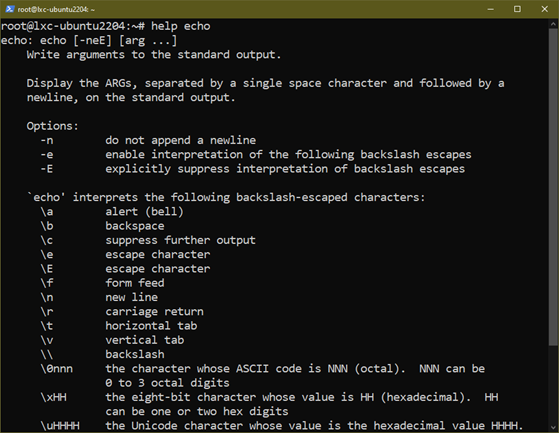Click the scrollbar down arrow
The image size is (559, 433).
[x=553, y=427]
